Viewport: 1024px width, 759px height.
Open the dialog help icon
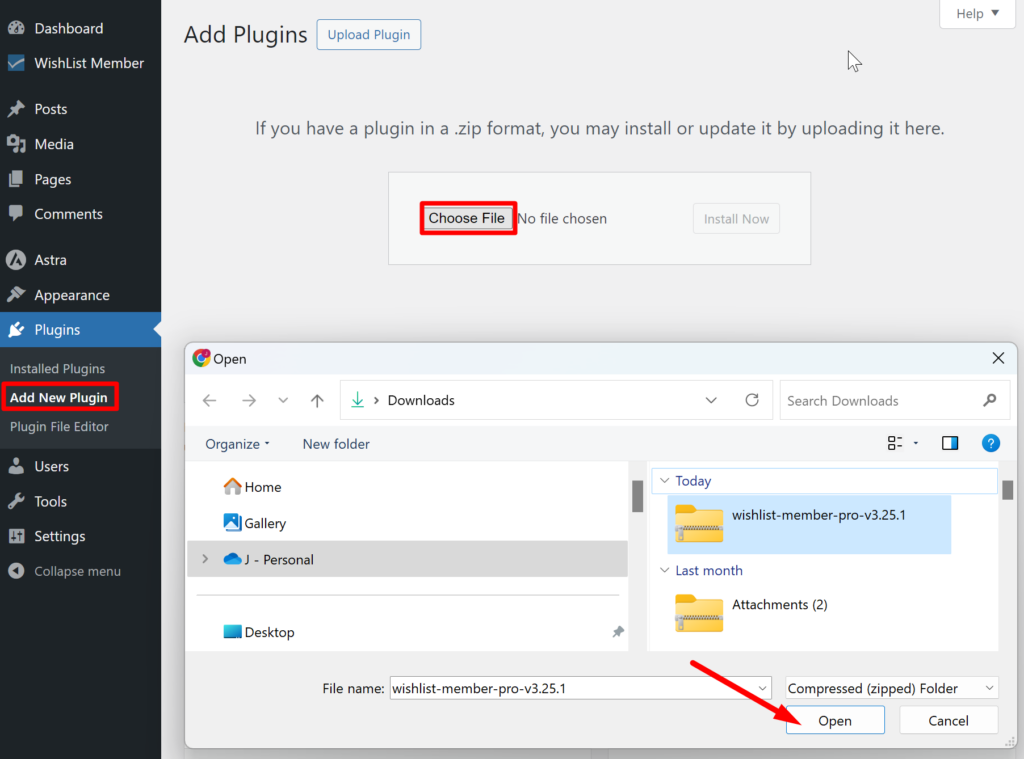click(991, 444)
